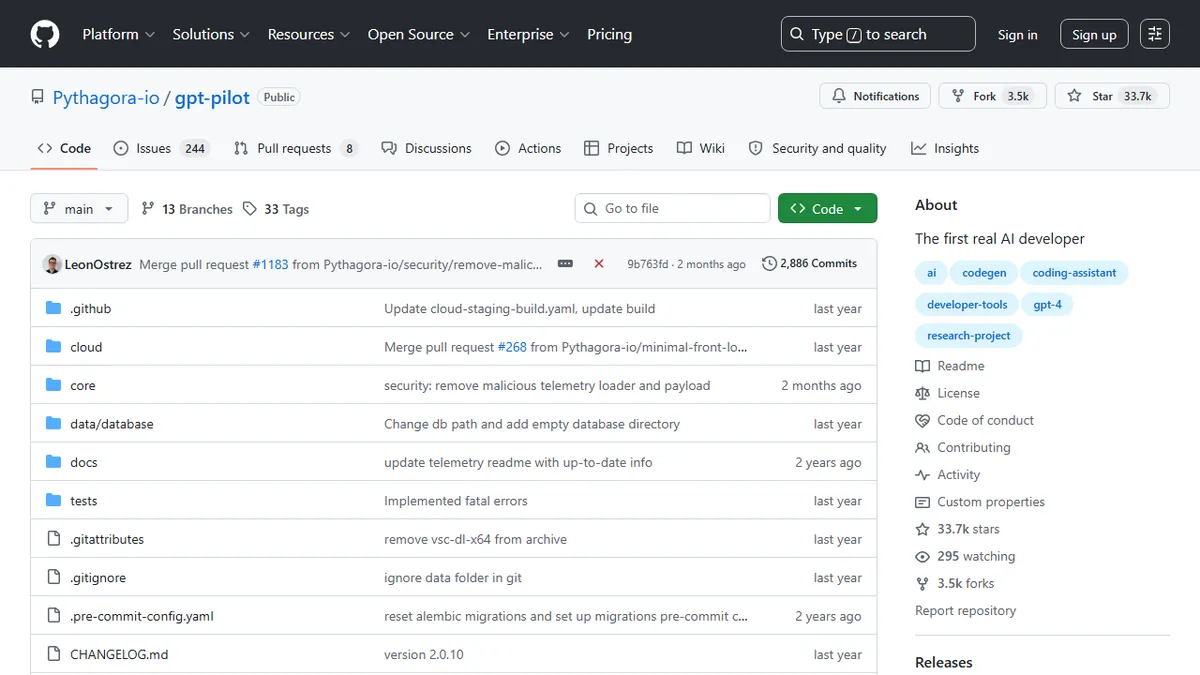Click the Fork count 3.5k
The image size is (1200, 675).
tap(1018, 96)
